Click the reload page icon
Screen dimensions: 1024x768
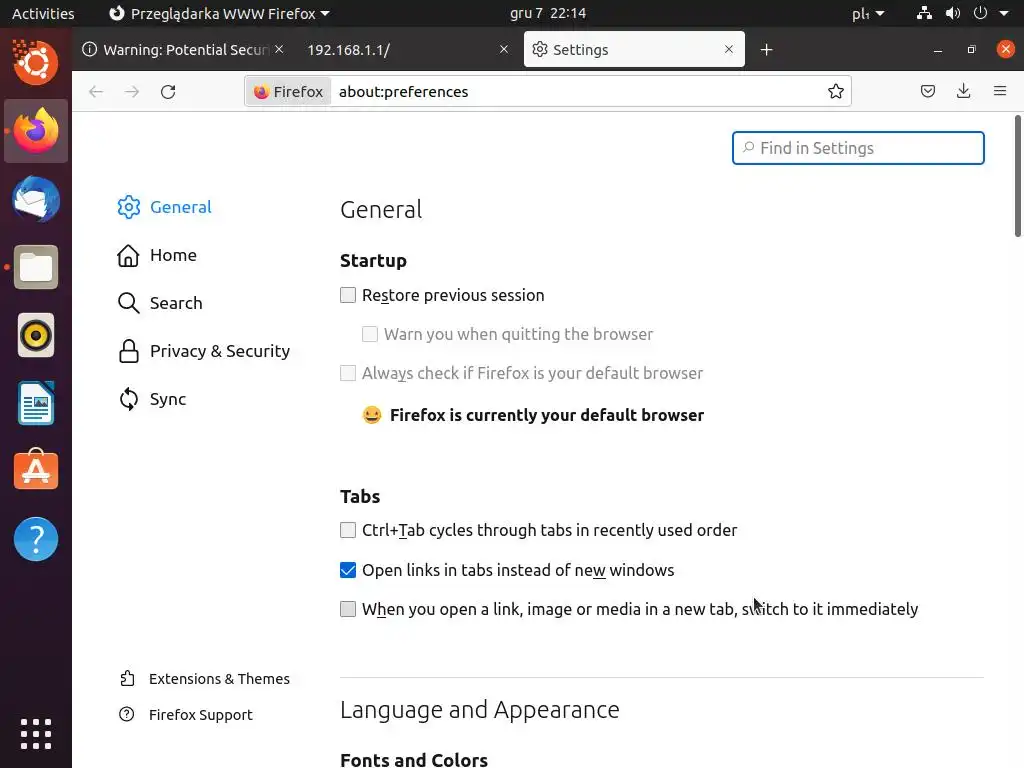[x=168, y=92]
